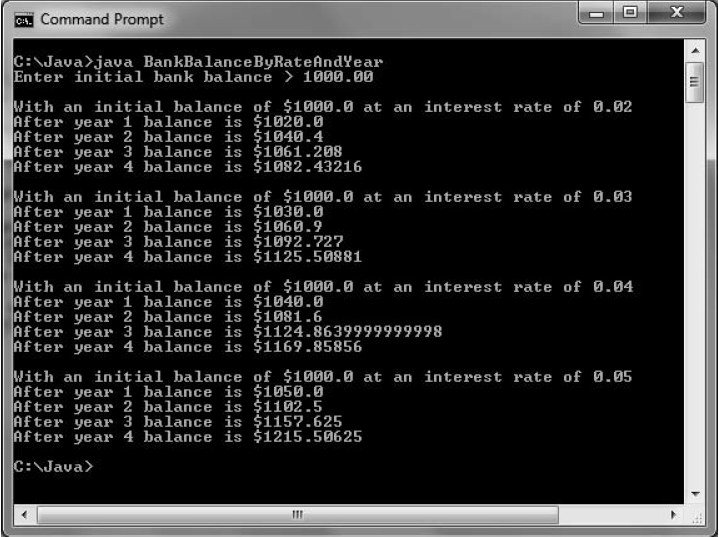This screenshot has width=719, height=537.
Task: Click the balance value $1060.9
Action: [x=288, y=227]
